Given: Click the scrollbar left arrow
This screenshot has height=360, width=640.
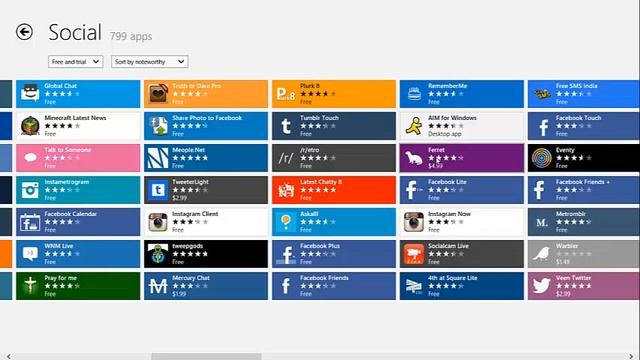Looking at the screenshot, I should [9, 357].
